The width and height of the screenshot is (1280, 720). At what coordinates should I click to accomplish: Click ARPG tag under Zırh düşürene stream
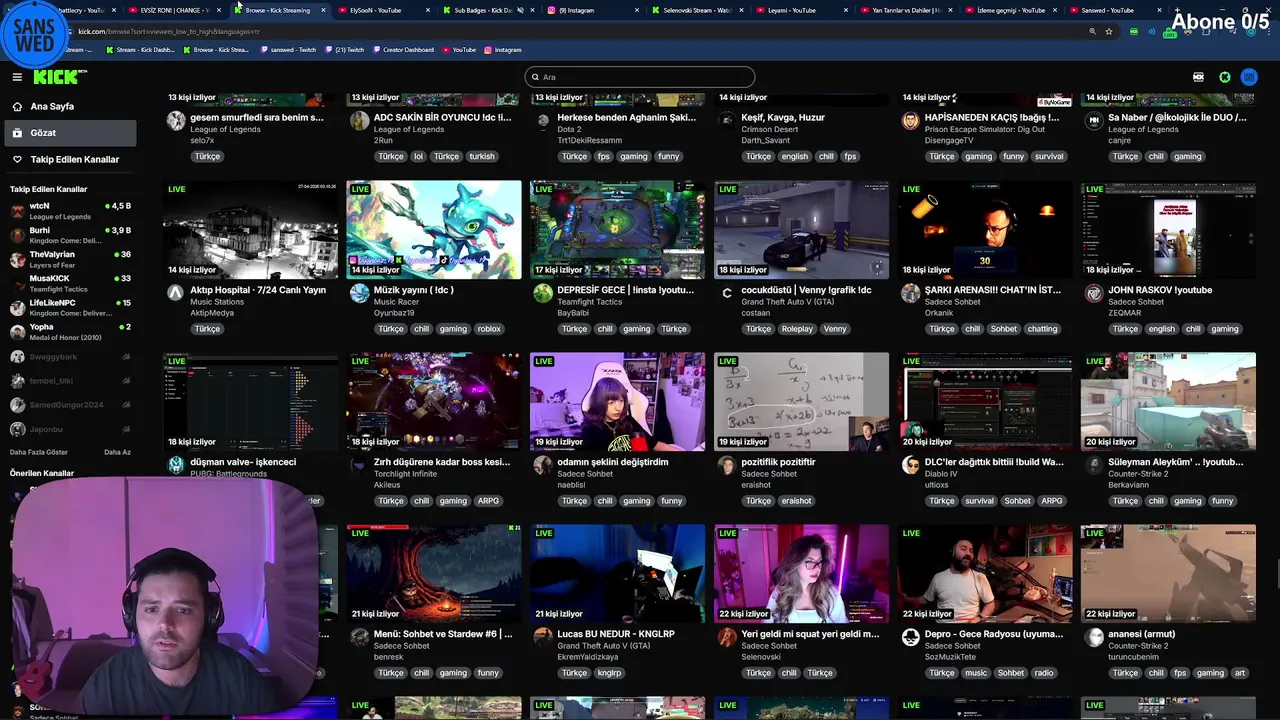(488, 501)
